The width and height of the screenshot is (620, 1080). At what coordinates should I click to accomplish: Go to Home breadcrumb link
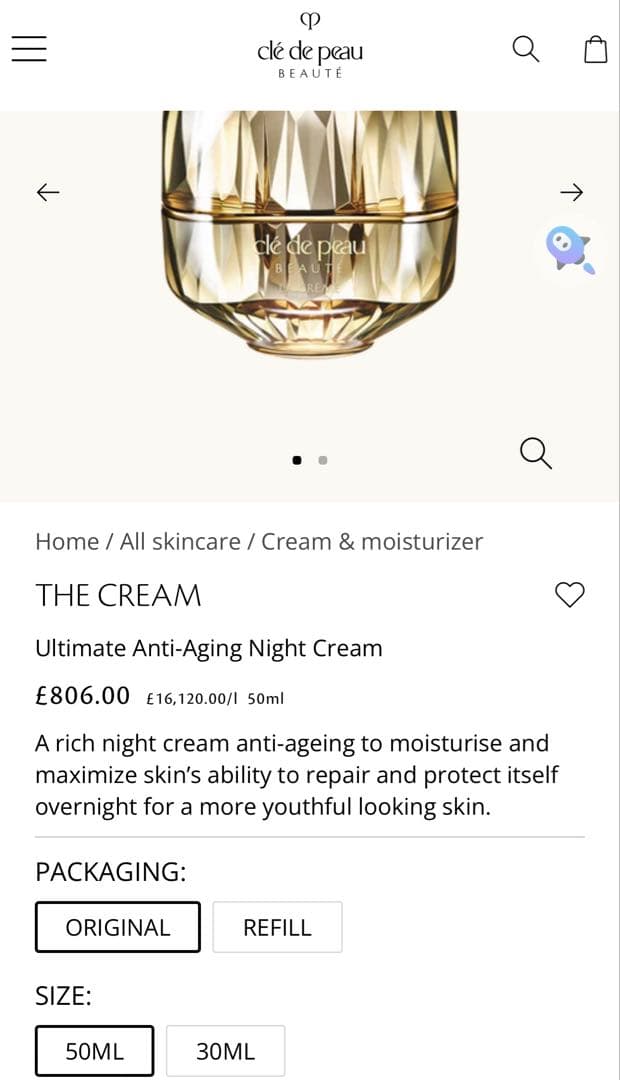point(66,542)
